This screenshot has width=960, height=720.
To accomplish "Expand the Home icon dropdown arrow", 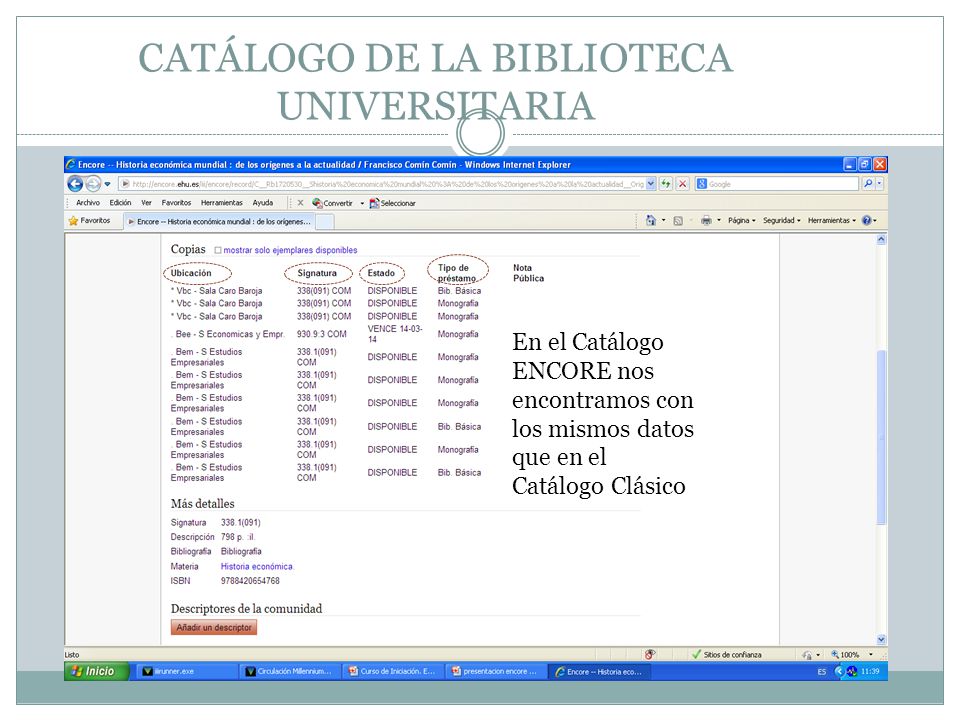I will 664,220.
